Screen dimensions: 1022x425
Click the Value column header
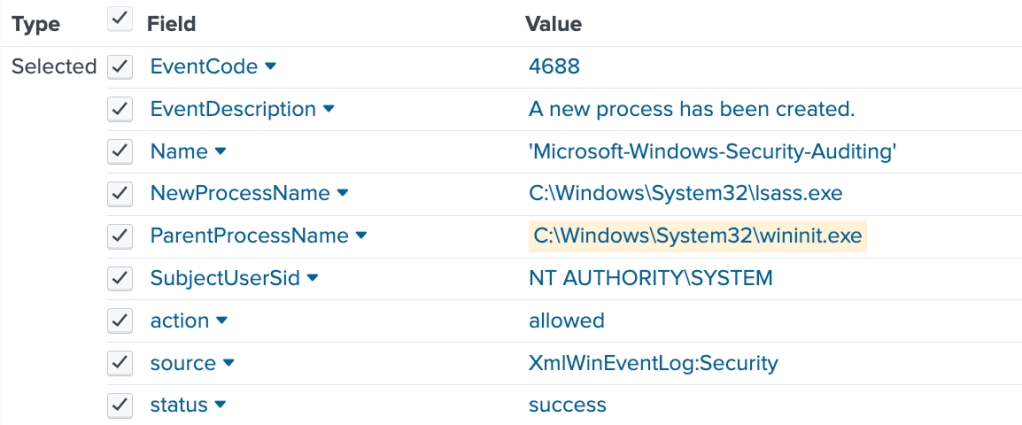pyautogui.click(x=553, y=23)
